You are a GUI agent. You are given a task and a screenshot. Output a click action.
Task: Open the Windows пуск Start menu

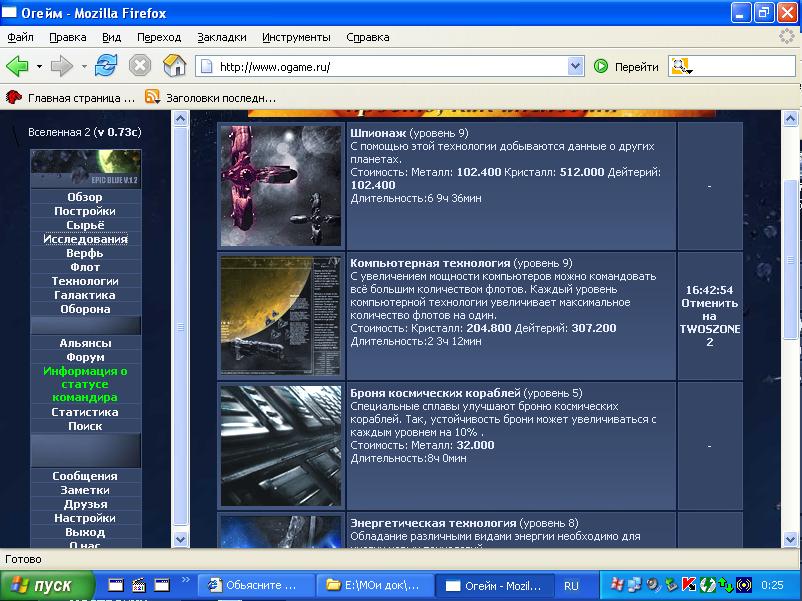(x=47, y=585)
